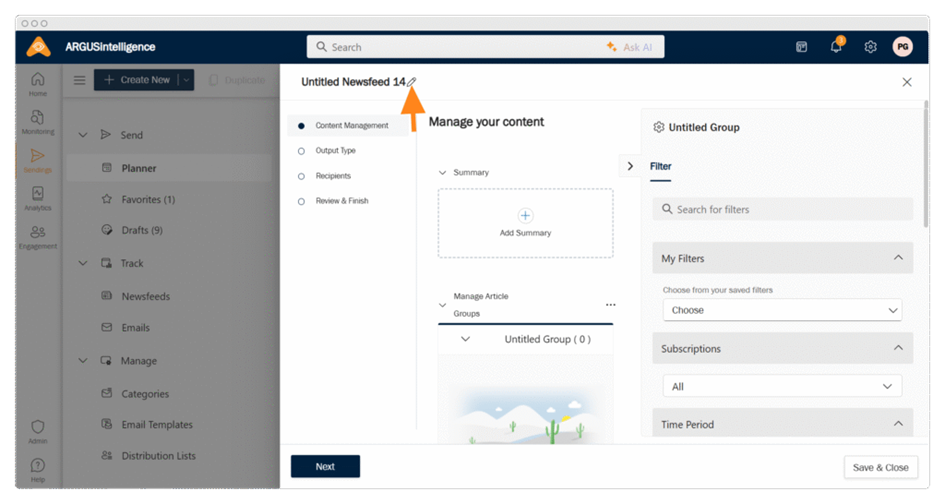
Task: Collapse the My Filters section
Action: pos(897,258)
